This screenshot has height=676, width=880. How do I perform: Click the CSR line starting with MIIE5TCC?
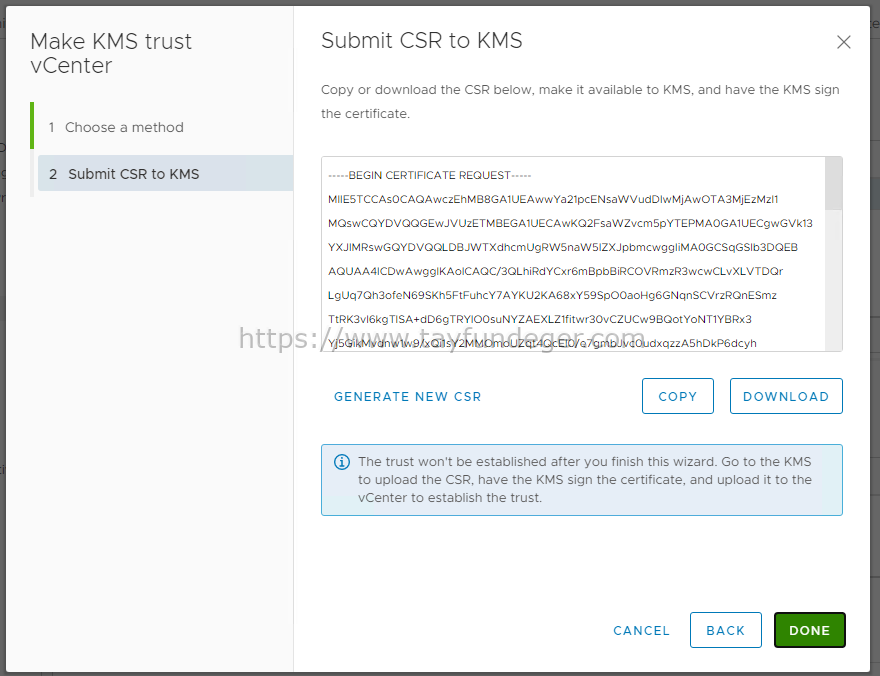click(553, 199)
